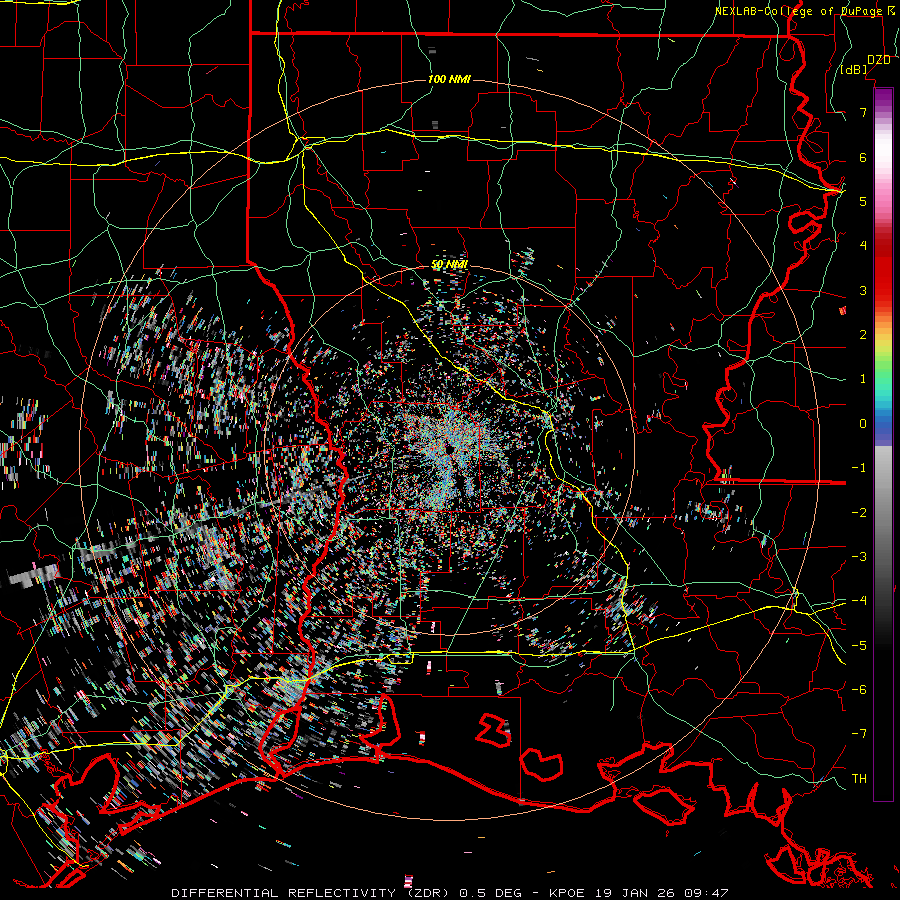Click the '-7' value on the legend
Screen dimensions: 900x900
pyautogui.click(x=859, y=734)
